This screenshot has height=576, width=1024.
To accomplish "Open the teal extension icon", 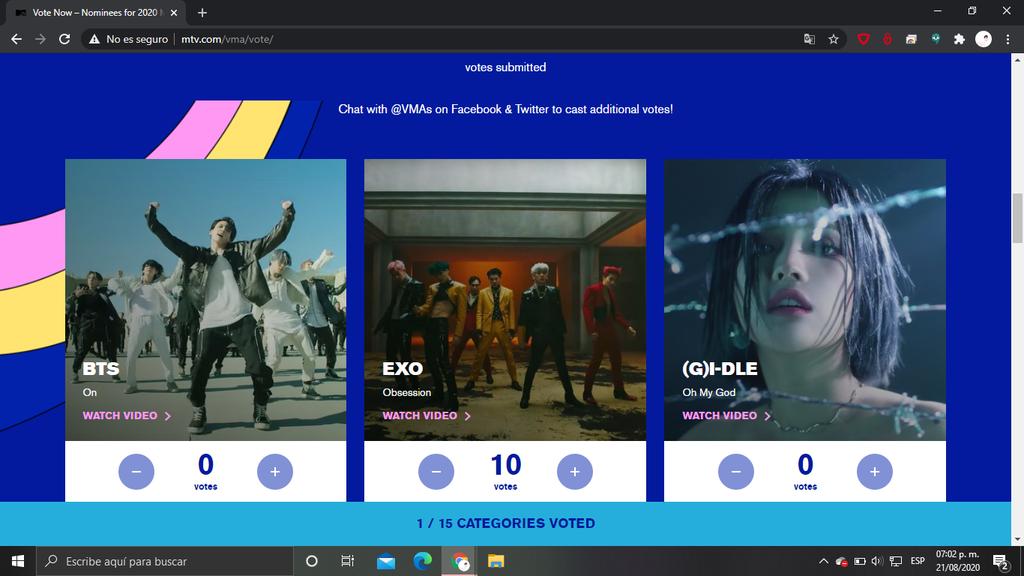I will 935,39.
